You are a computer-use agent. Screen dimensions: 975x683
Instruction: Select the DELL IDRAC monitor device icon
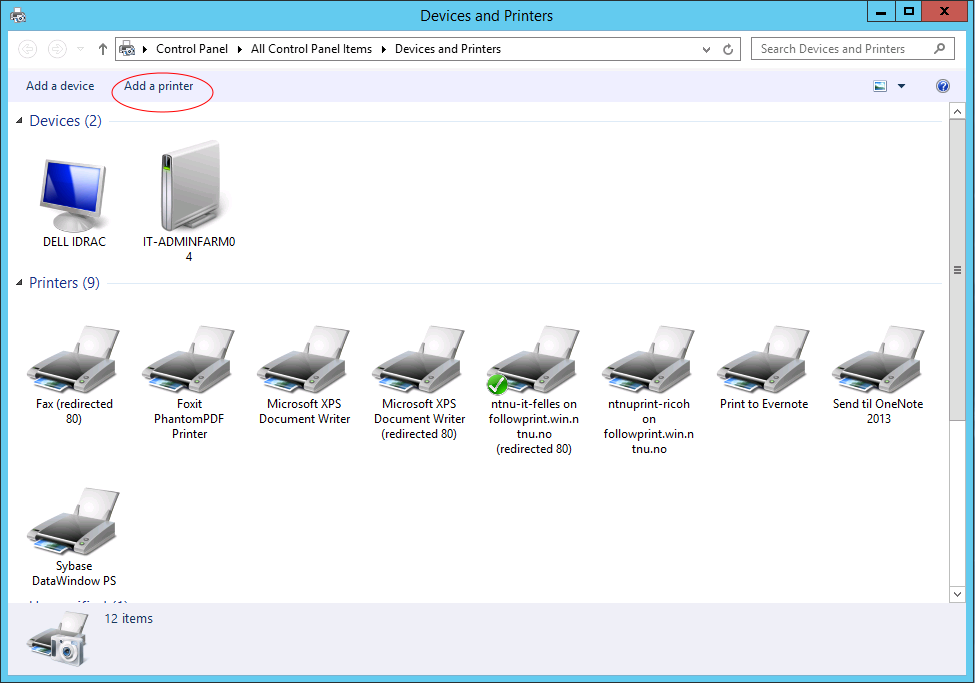point(73,195)
